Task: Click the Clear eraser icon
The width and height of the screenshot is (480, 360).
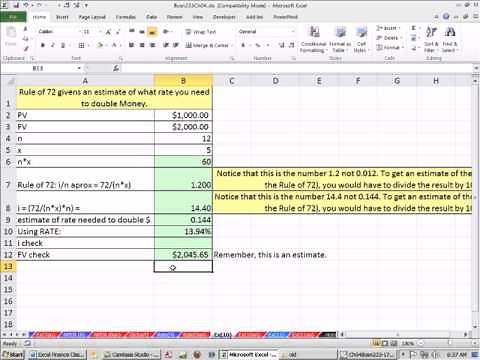Action: point(414,48)
